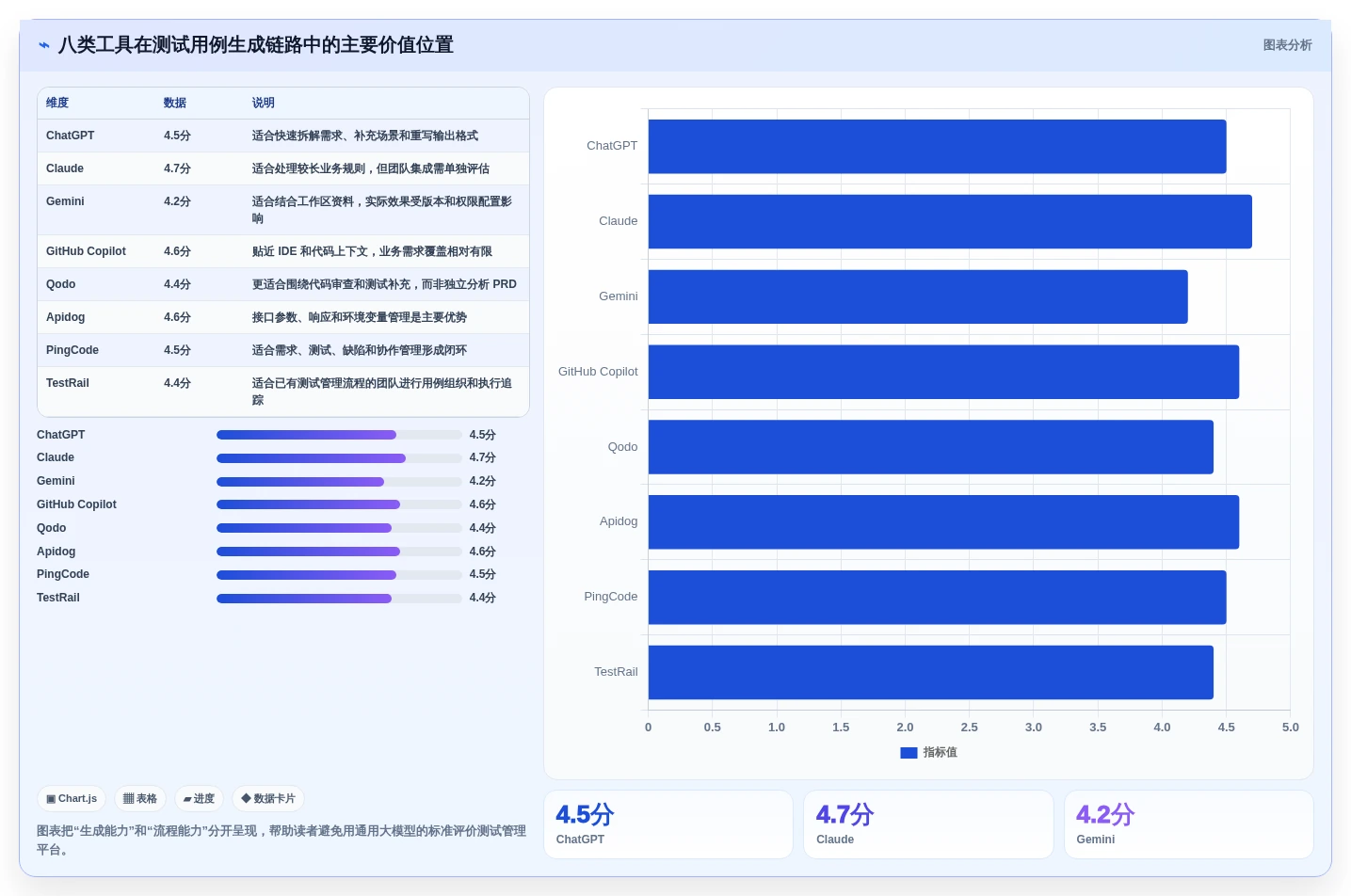Click the 4.7分 value in Claude table row

(177, 168)
